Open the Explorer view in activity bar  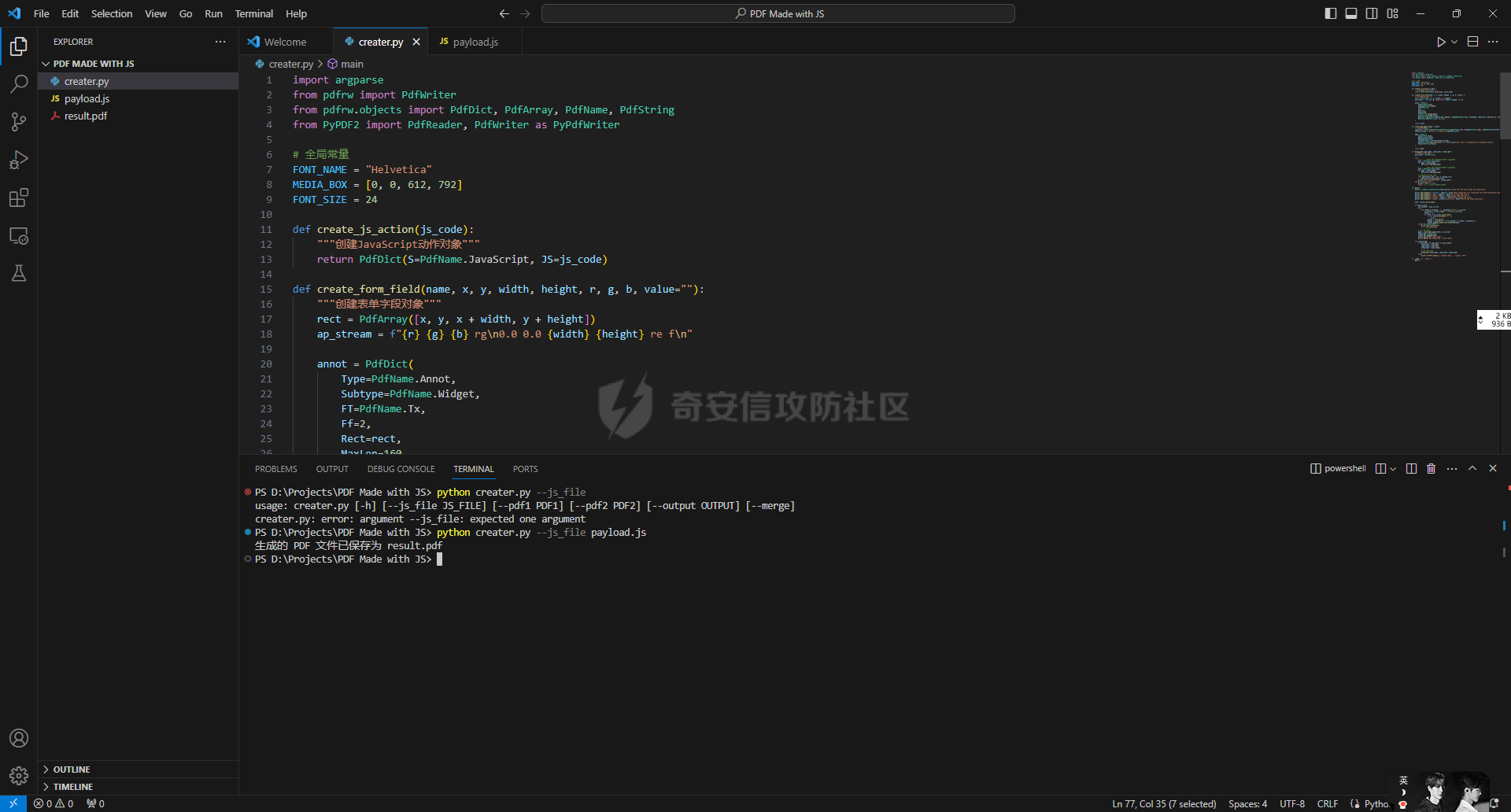click(x=19, y=46)
